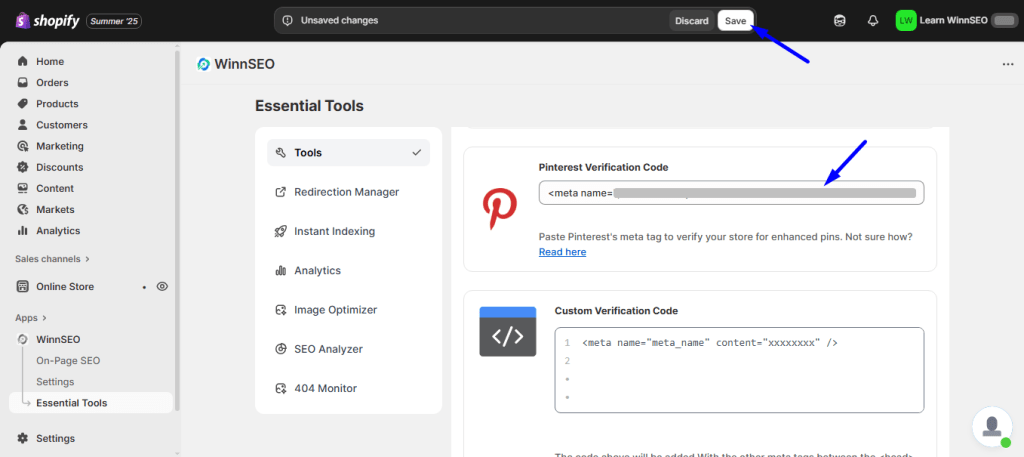Click the Products tag icon

[x=23, y=104]
